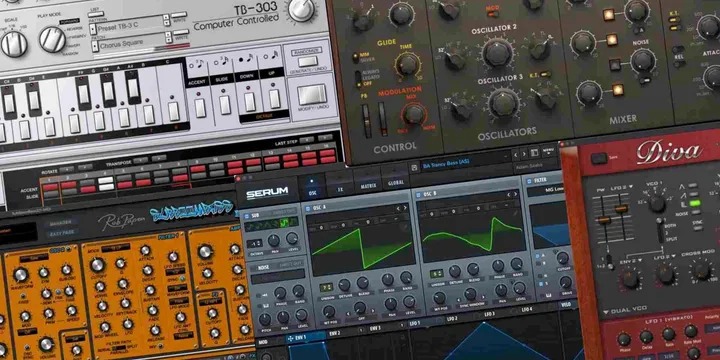This screenshot has width=720, height=360.
Task: Click the save preset disk icon in Serum
Action: 414,167
